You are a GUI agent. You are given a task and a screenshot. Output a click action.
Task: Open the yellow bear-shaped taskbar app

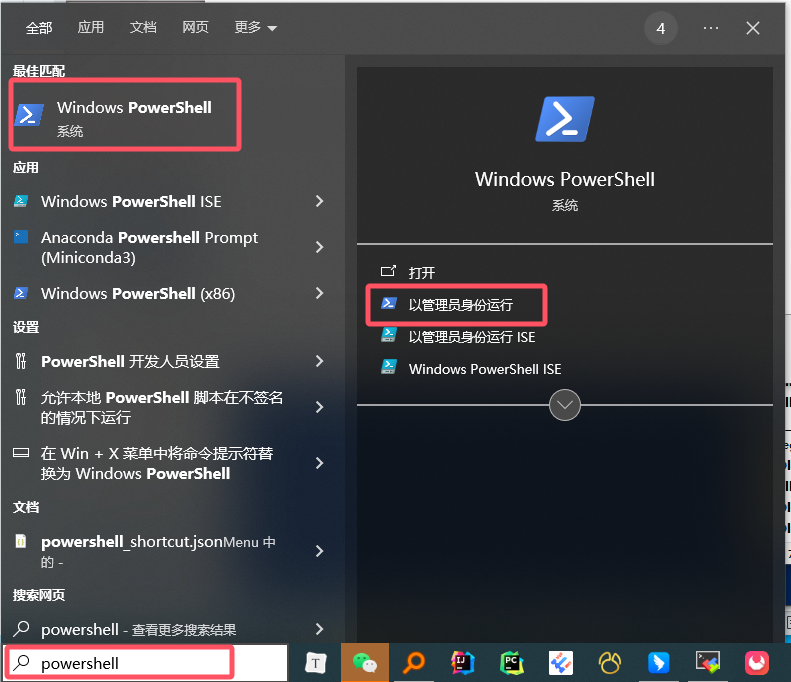point(609,662)
